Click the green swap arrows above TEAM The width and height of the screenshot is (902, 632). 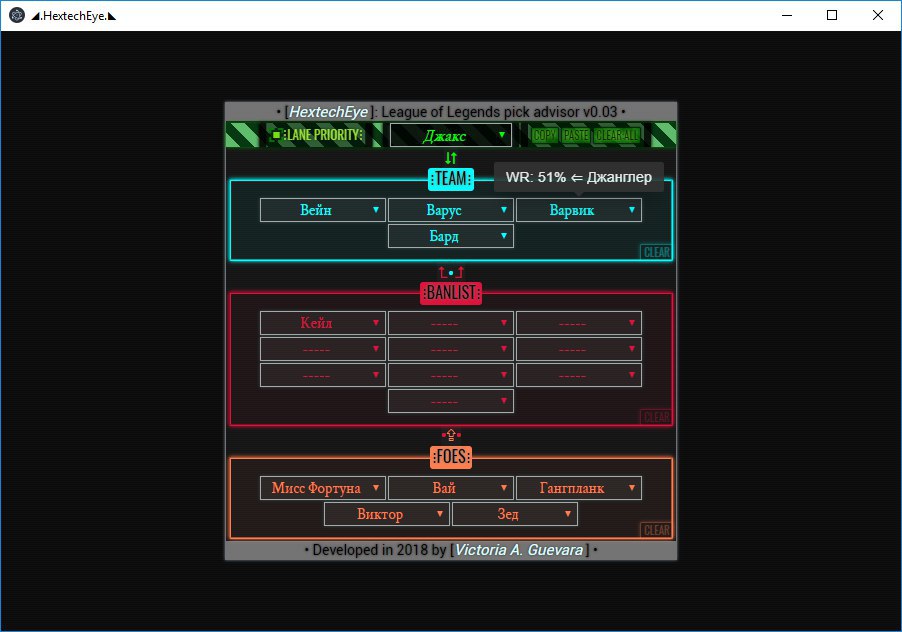tap(451, 158)
